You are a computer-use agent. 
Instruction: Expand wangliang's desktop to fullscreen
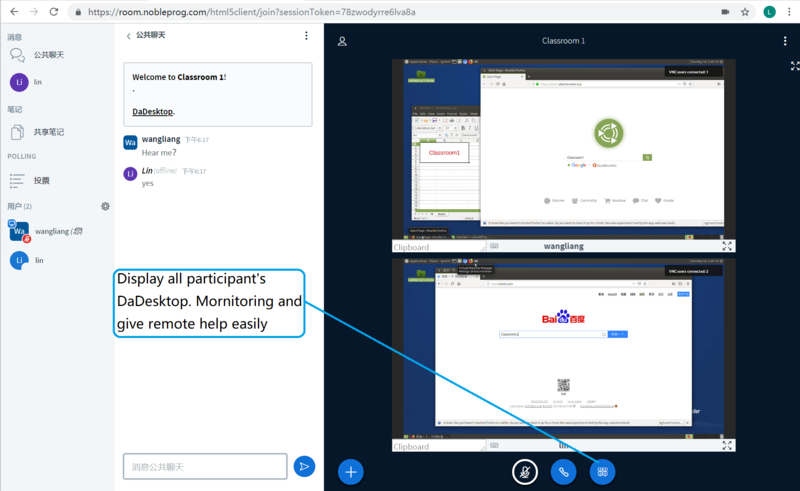point(727,246)
